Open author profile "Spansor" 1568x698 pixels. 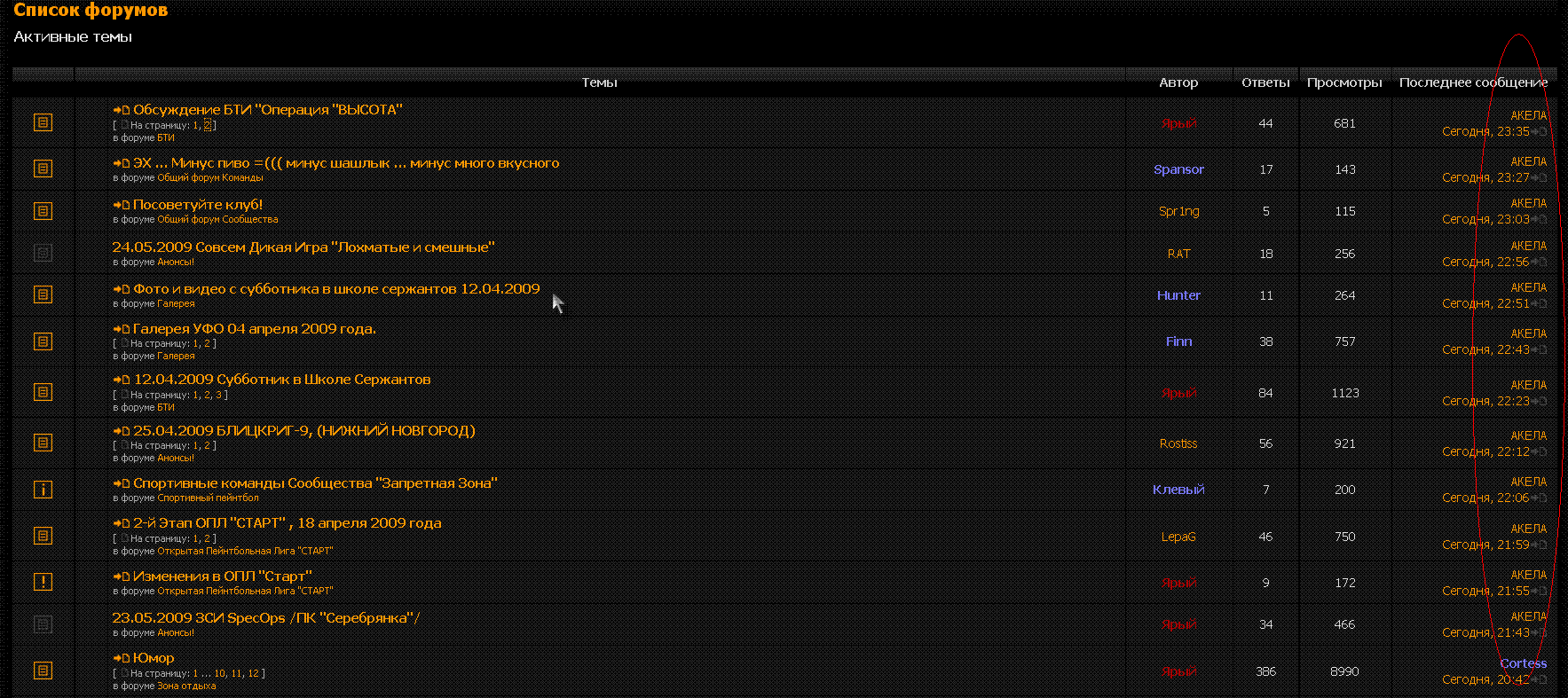click(1178, 169)
